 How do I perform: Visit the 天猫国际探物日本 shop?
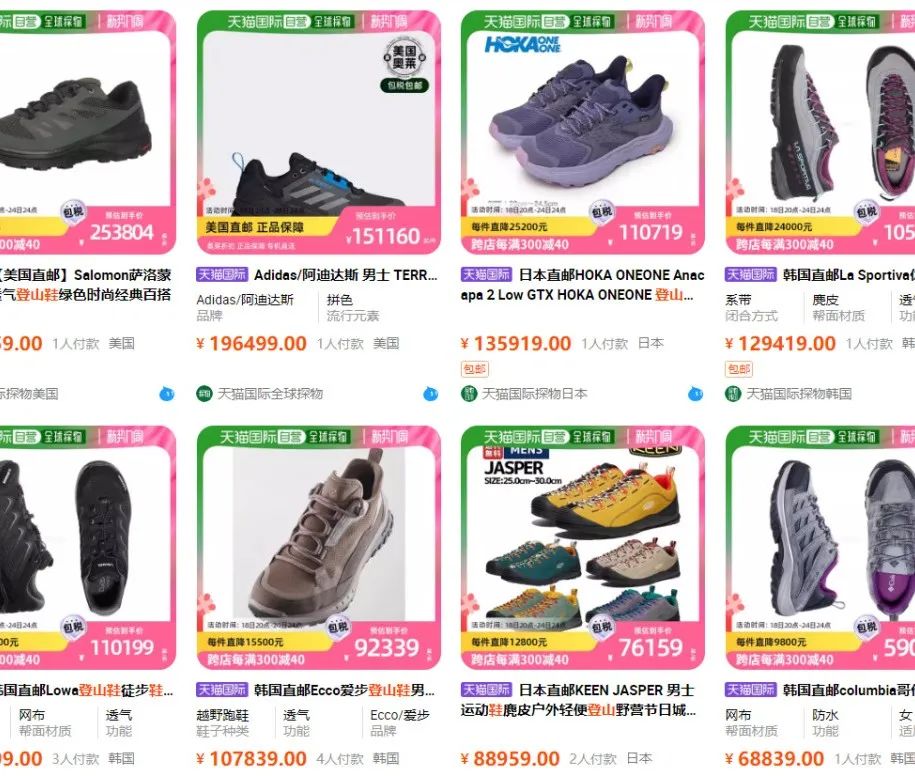point(535,394)
